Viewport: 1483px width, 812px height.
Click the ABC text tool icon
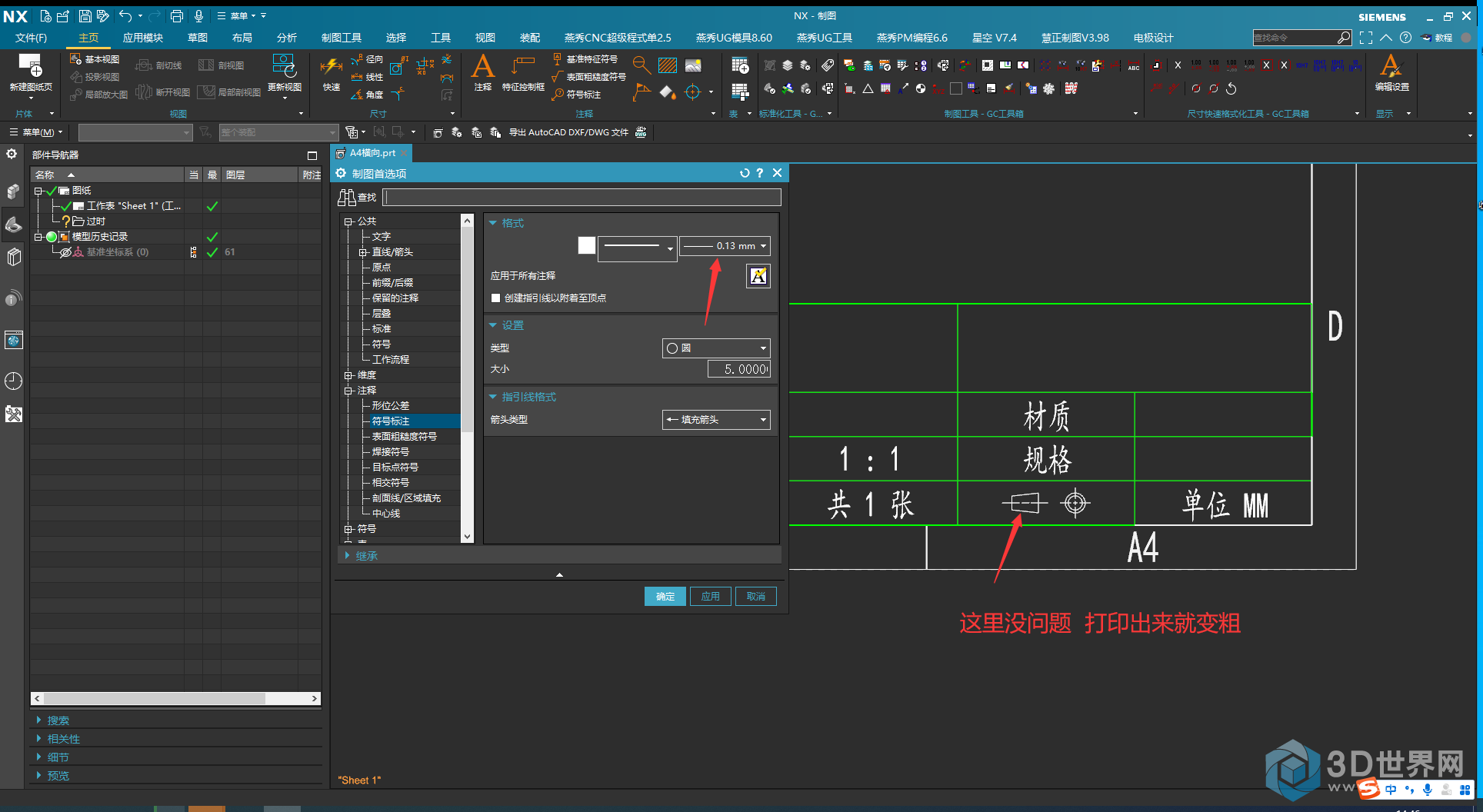(1134, 67)
